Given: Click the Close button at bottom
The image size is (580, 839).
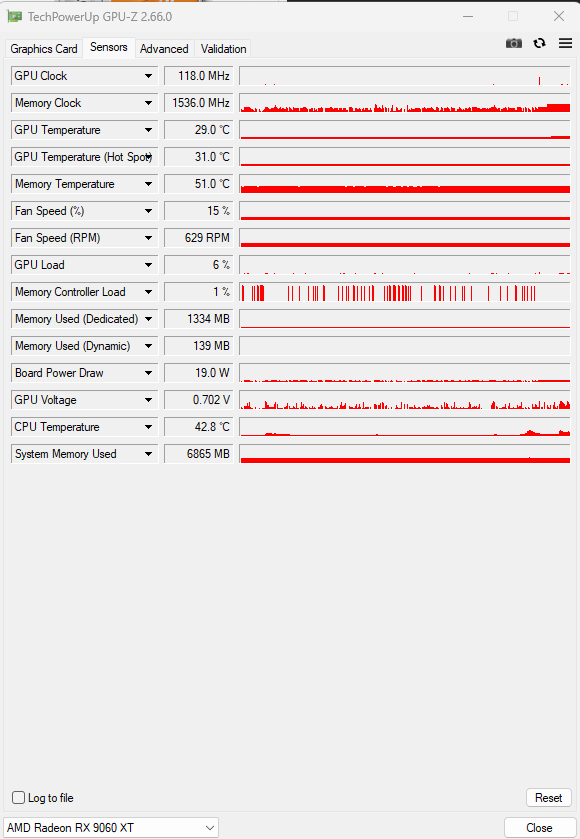Looking at the screenshot, I should click(x=539, y=828).
